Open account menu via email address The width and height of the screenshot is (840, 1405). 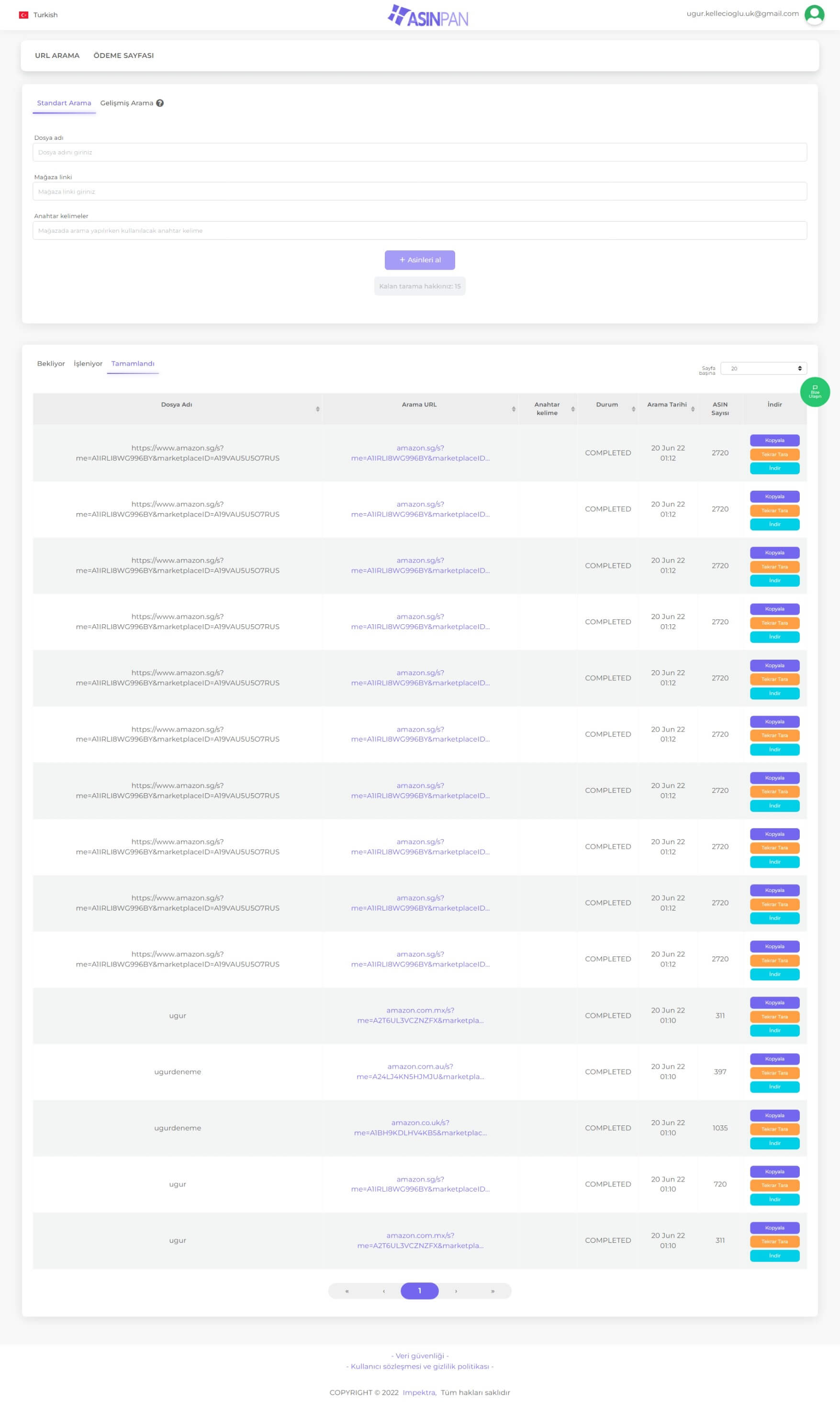coord(742,13)
